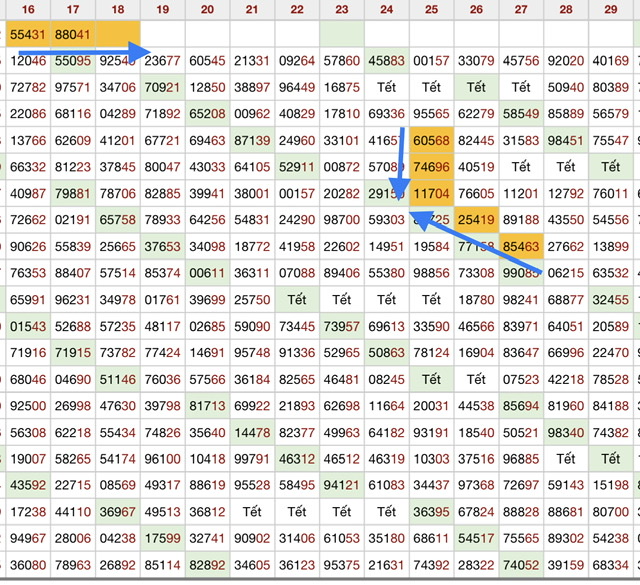Select the green cell 82892
Viewport: 640px width, 585px height.
click(207, 565)
